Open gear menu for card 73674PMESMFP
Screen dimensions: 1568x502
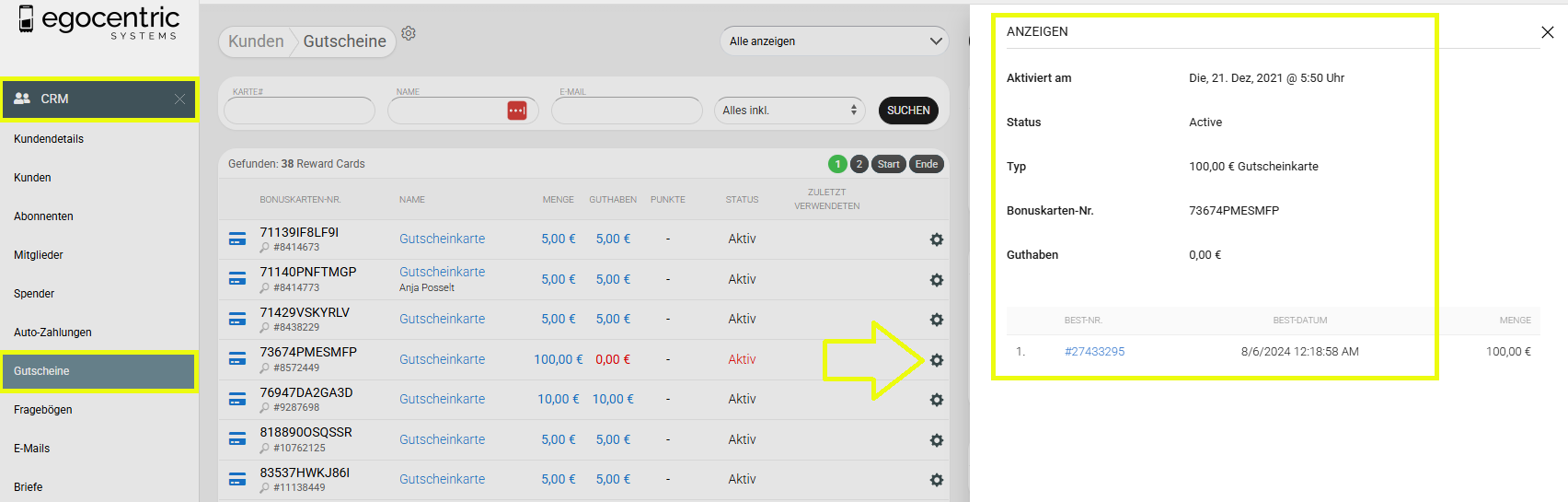point(936,360)
